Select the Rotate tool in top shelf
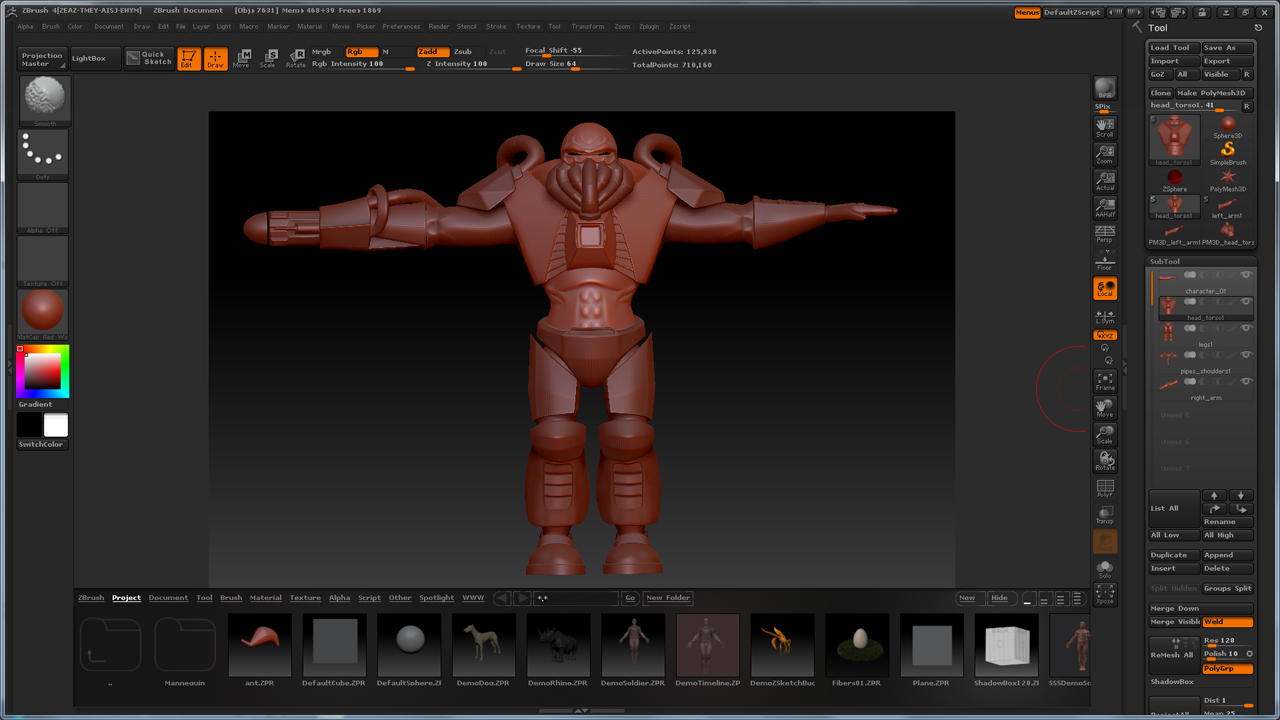This screenshot has width=1280, height=720. 296,59
